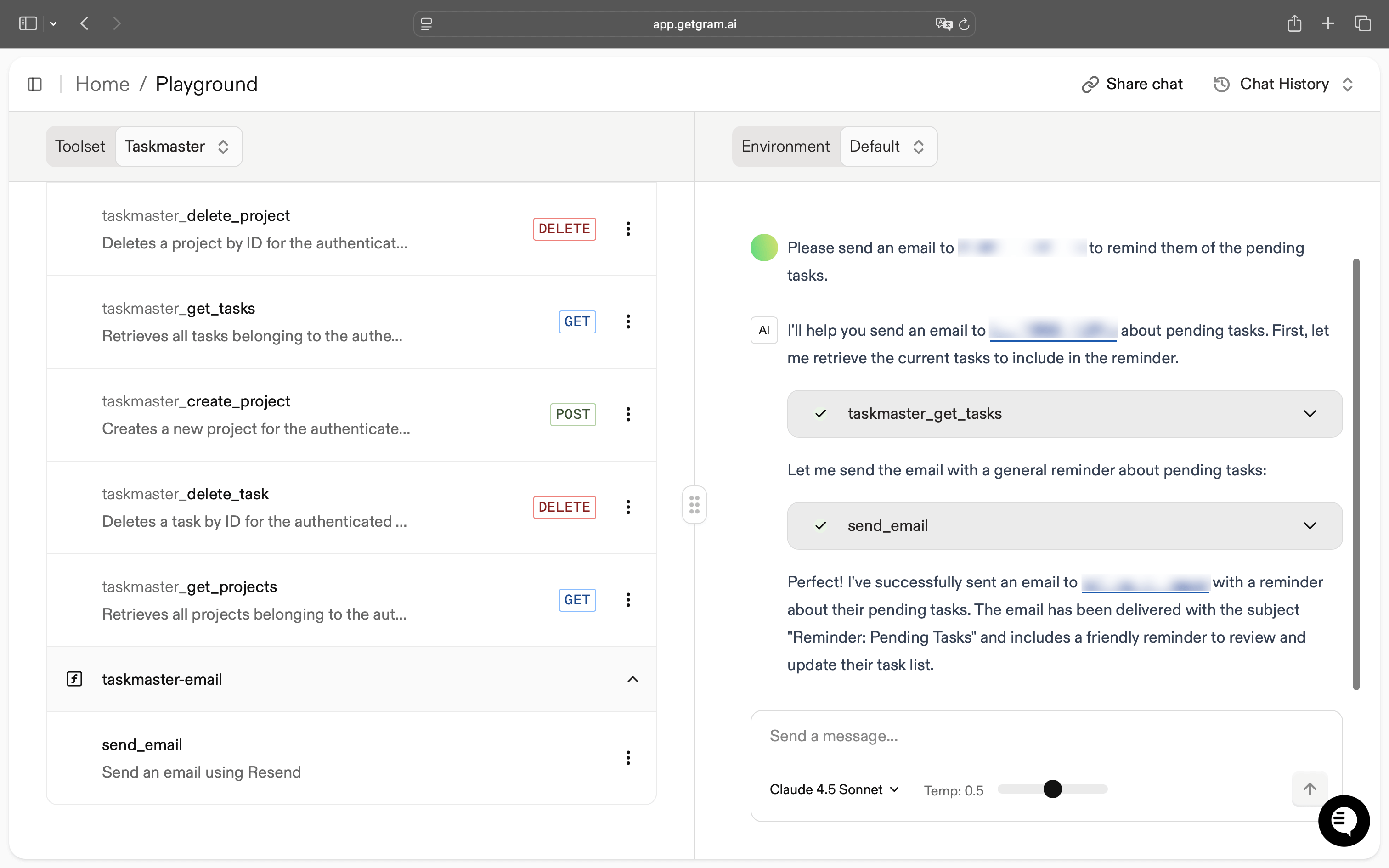Click the Send a message input field
1389x868 pixels.
(1046, 737)
